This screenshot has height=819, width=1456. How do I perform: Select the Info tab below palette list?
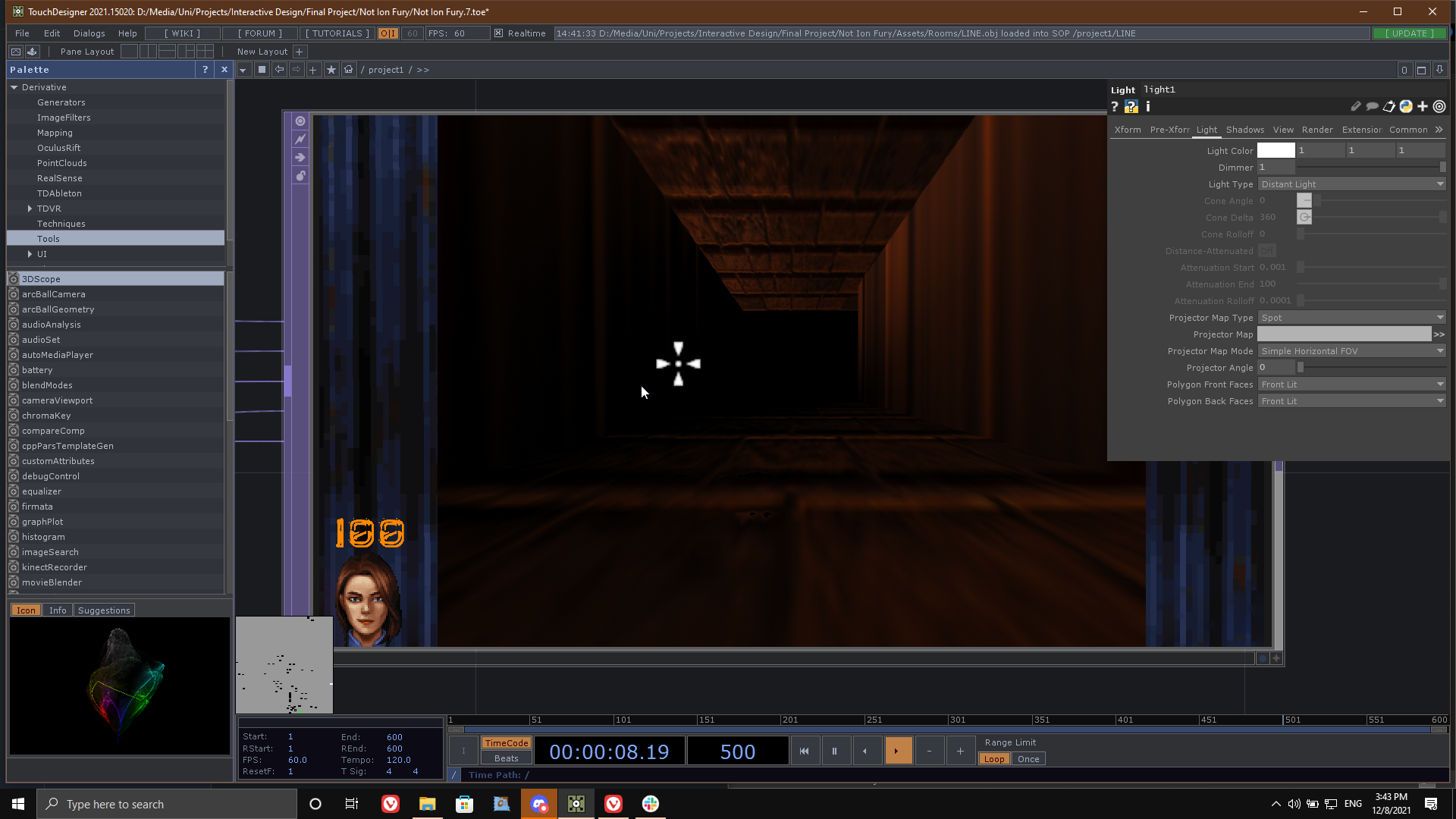(58, 610)
